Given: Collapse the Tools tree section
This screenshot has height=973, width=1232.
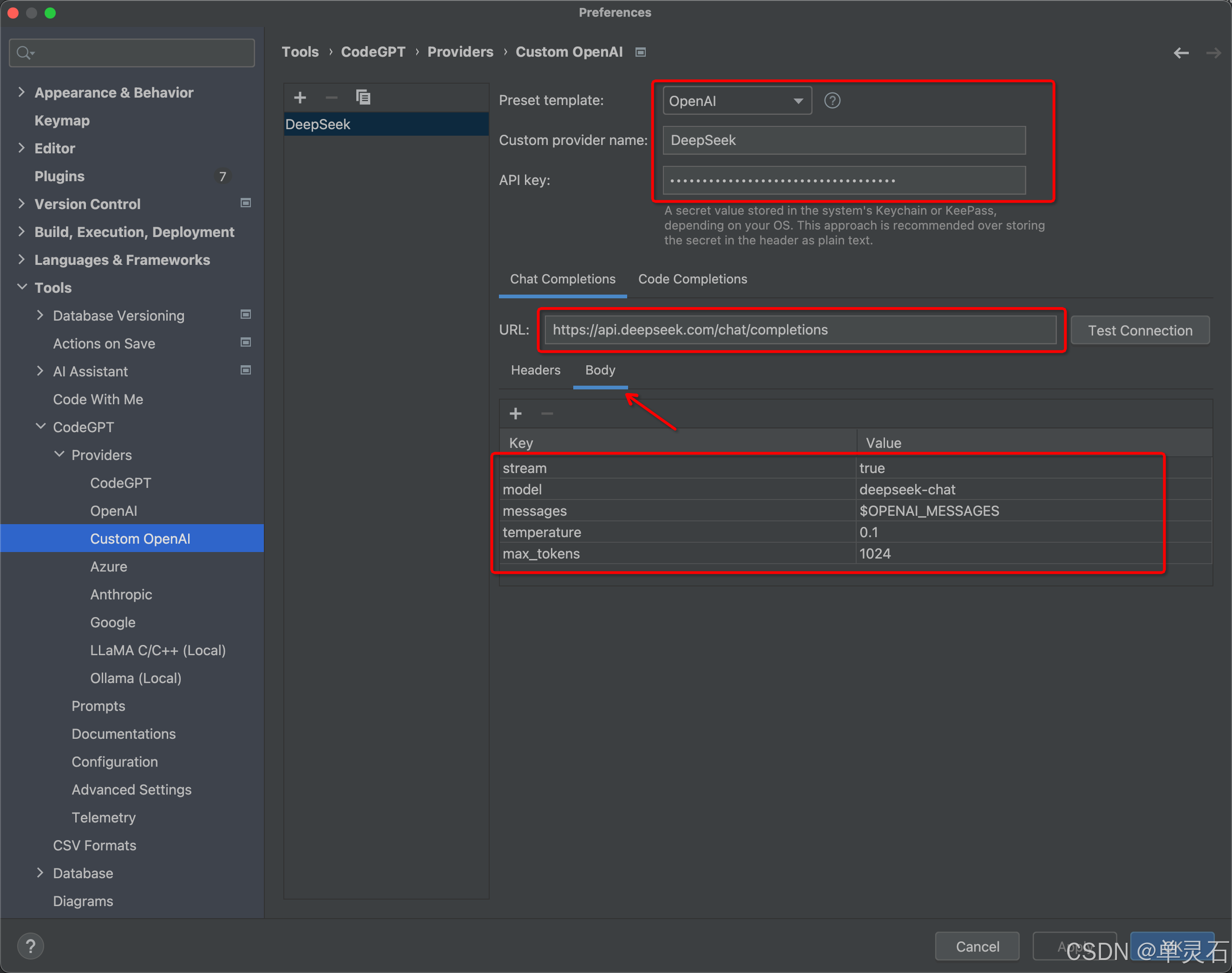Looking at the screenshot, I should [x=22, y=287].
